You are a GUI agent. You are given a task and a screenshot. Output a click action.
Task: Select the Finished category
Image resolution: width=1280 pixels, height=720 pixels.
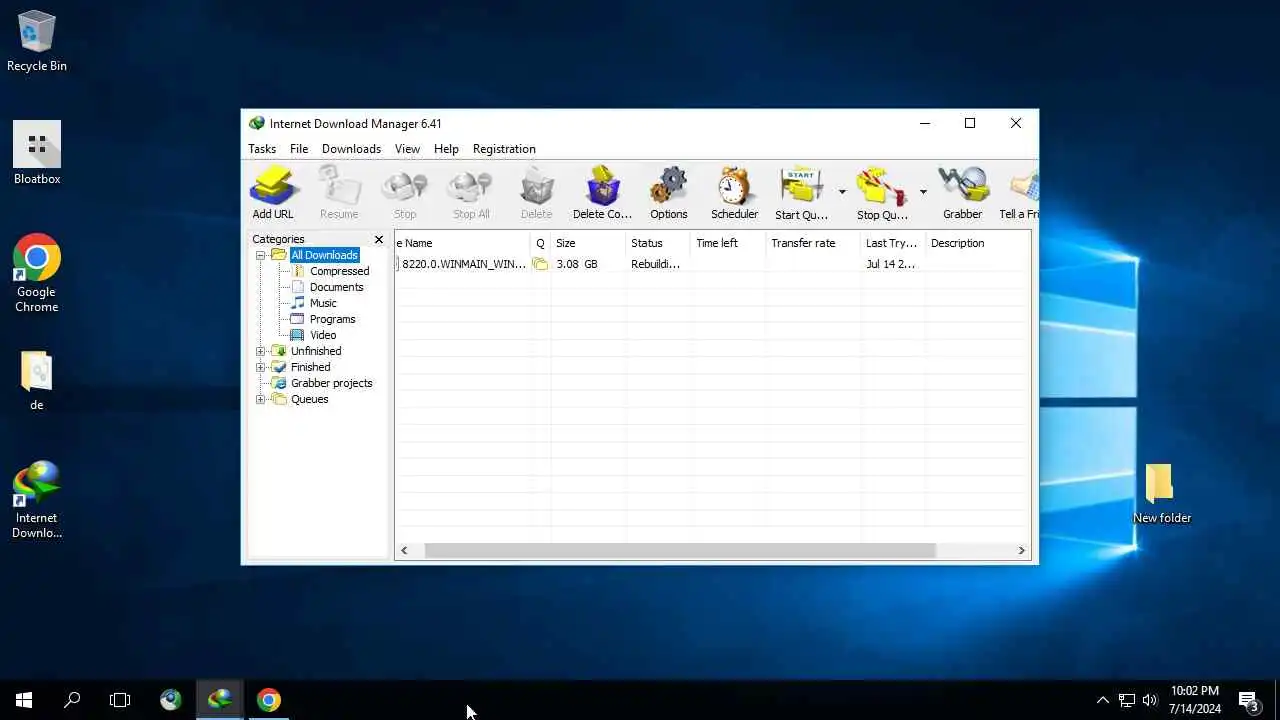click(310, 367)
